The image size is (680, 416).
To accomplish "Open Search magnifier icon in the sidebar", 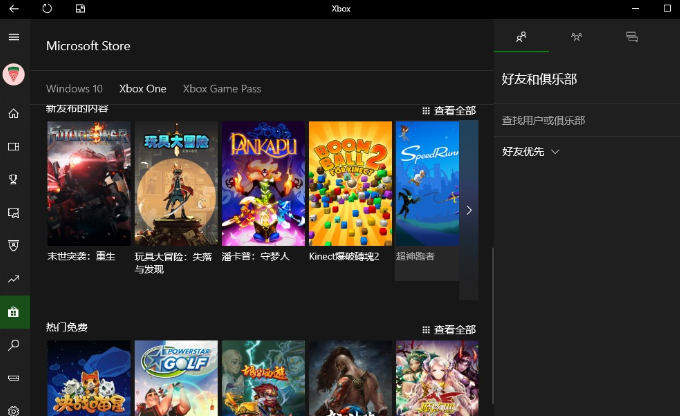I will tap(14, 345).
